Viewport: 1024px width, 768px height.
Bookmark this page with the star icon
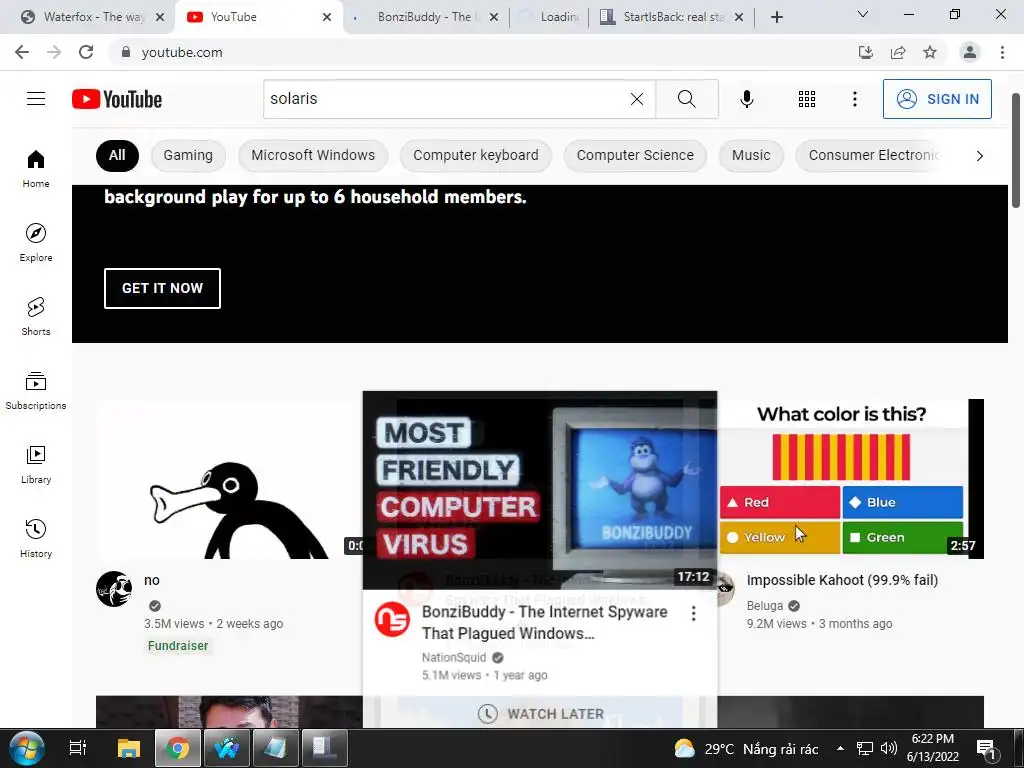tap(930, 52)
